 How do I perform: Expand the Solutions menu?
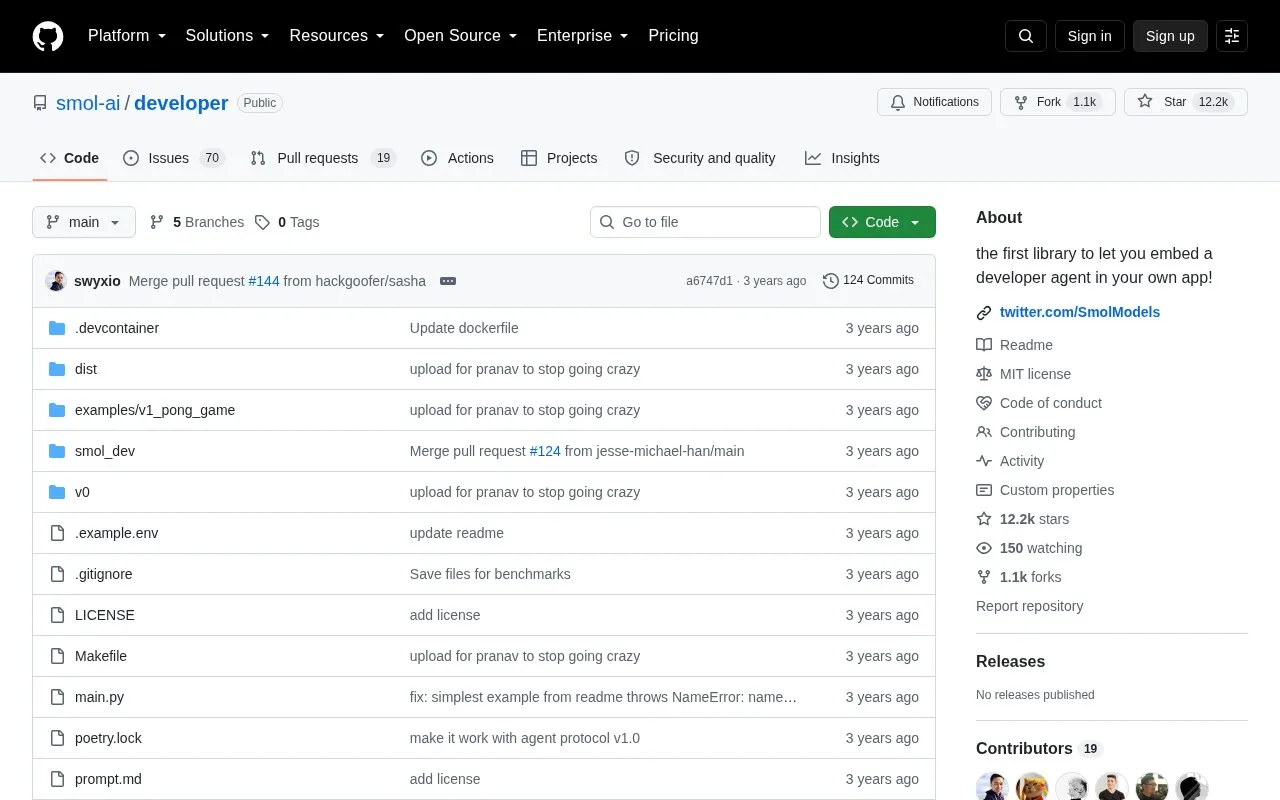[x=228, y=36]
